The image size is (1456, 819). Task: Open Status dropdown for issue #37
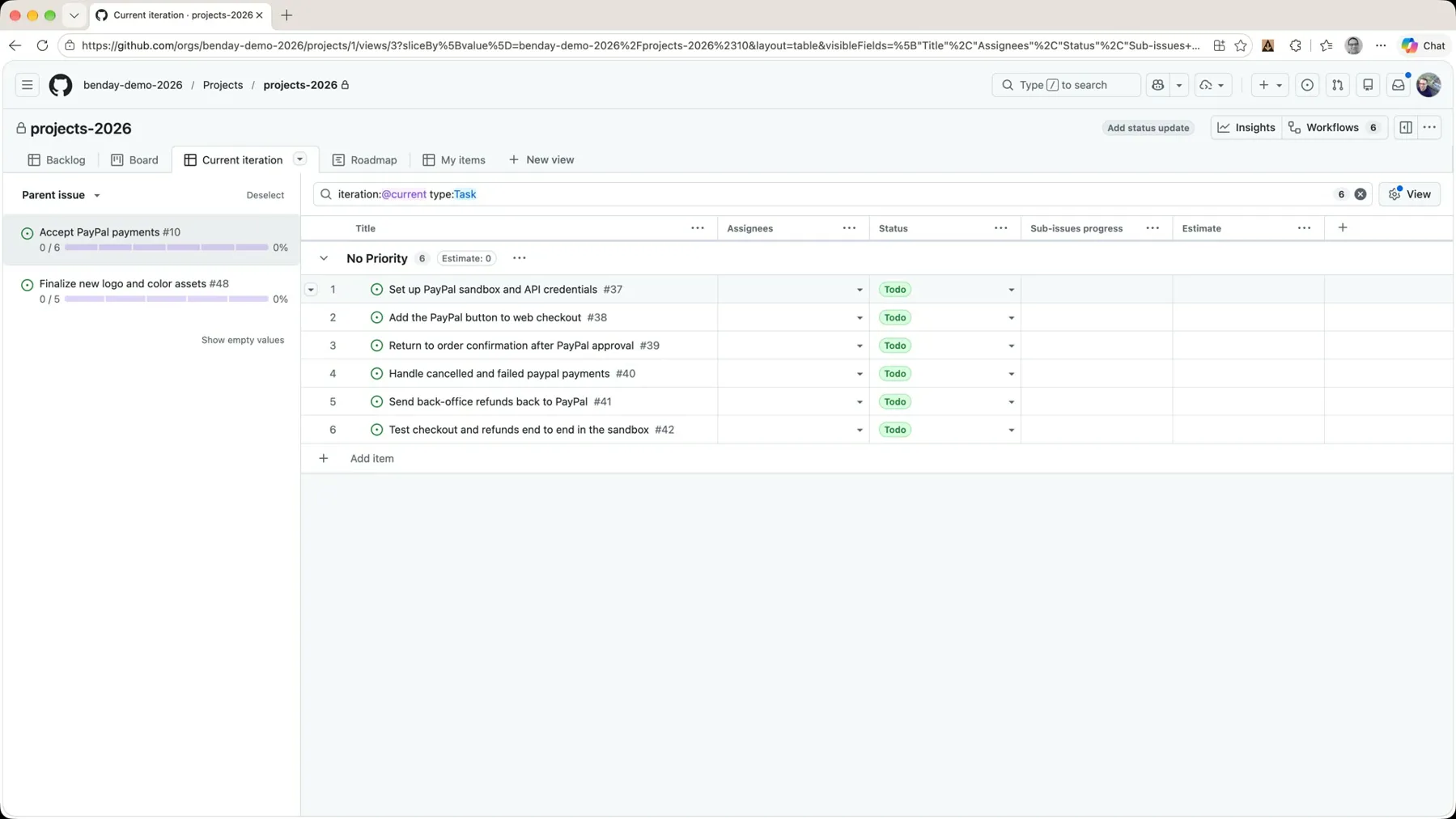coord(1011,290)
